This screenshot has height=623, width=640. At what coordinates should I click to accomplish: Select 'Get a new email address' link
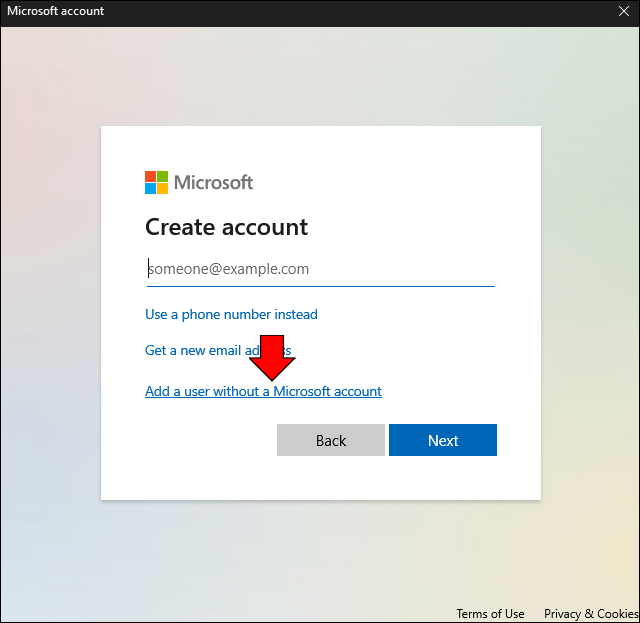218,350
